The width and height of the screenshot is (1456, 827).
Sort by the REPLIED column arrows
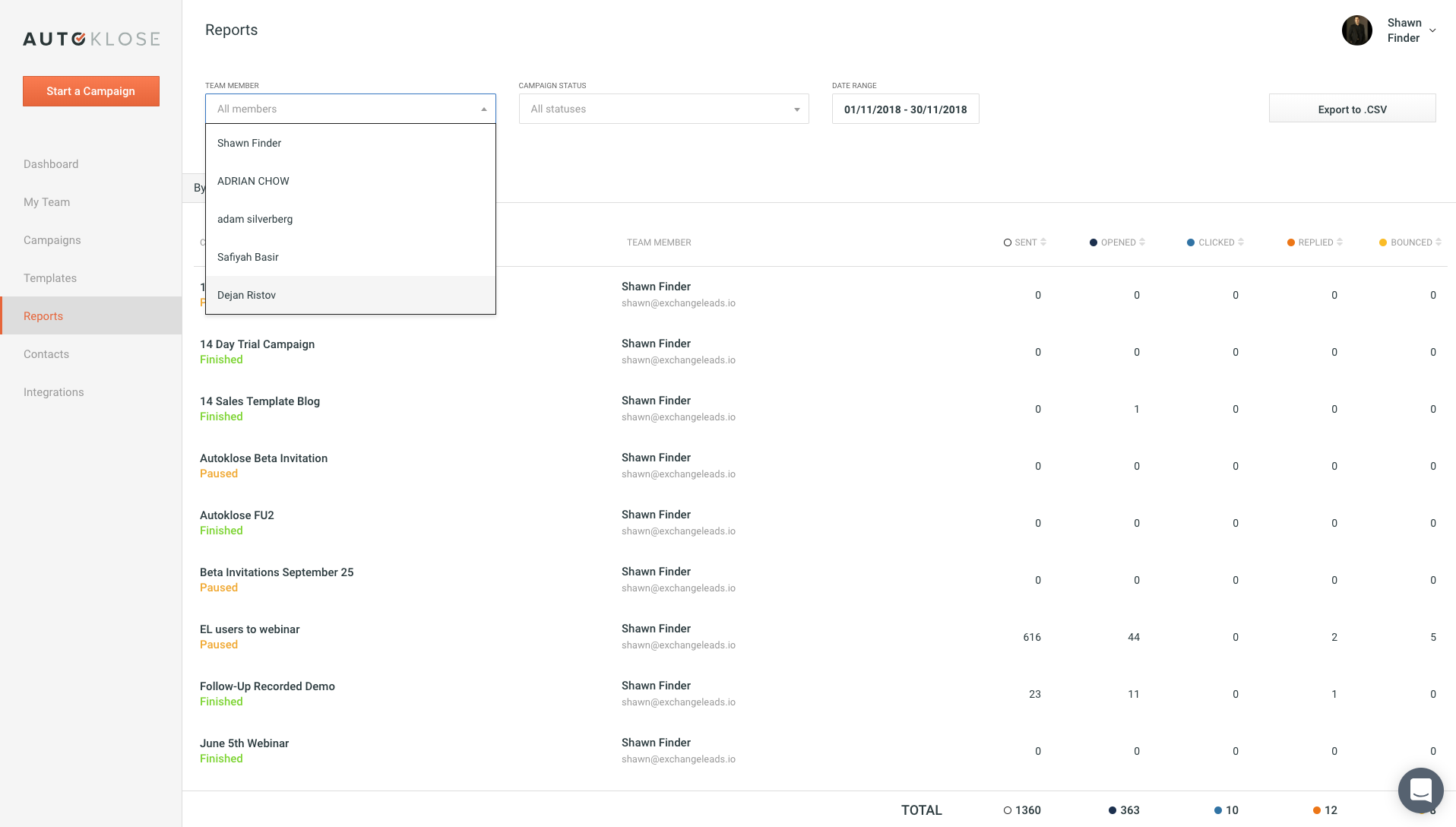click(1340, 242)
